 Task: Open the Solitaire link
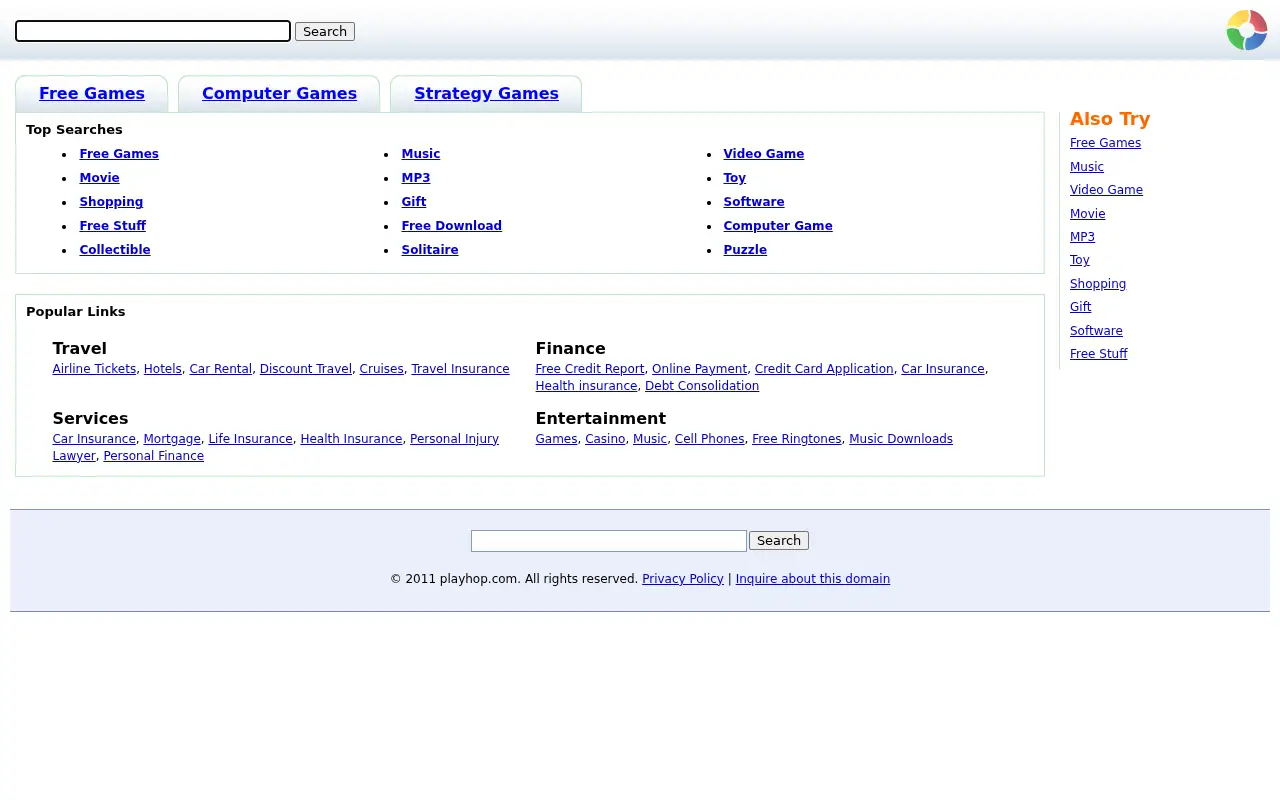point(430,250)
